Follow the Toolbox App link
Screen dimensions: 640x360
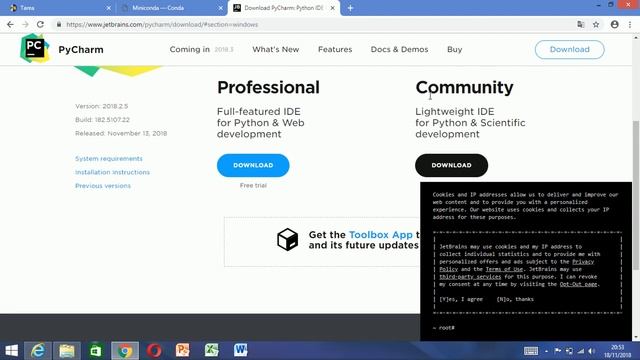381,235
